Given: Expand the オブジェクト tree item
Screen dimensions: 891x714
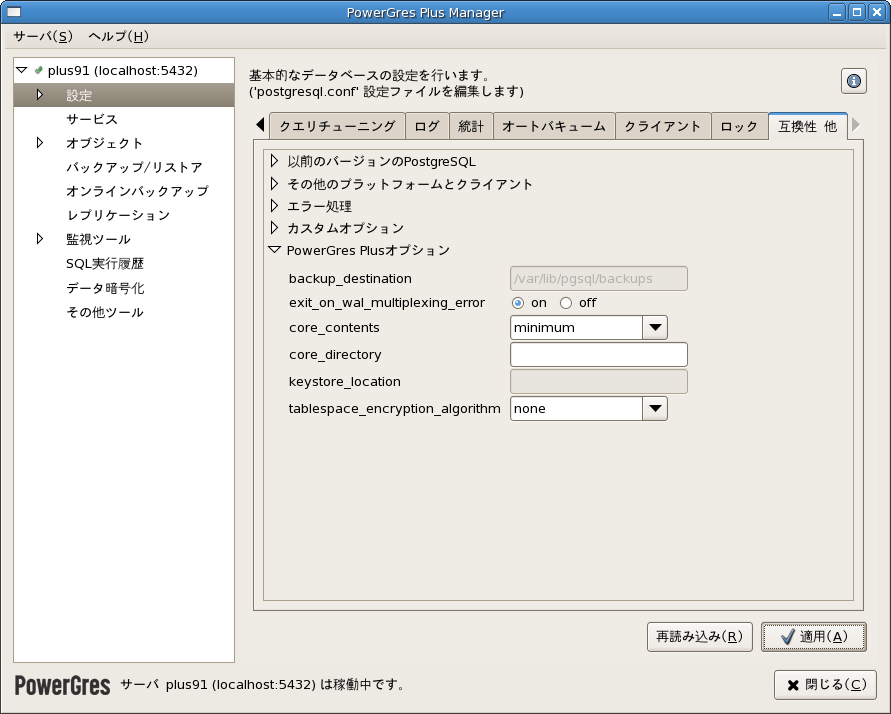Looking at the screenshot, I should click(40, 143).
